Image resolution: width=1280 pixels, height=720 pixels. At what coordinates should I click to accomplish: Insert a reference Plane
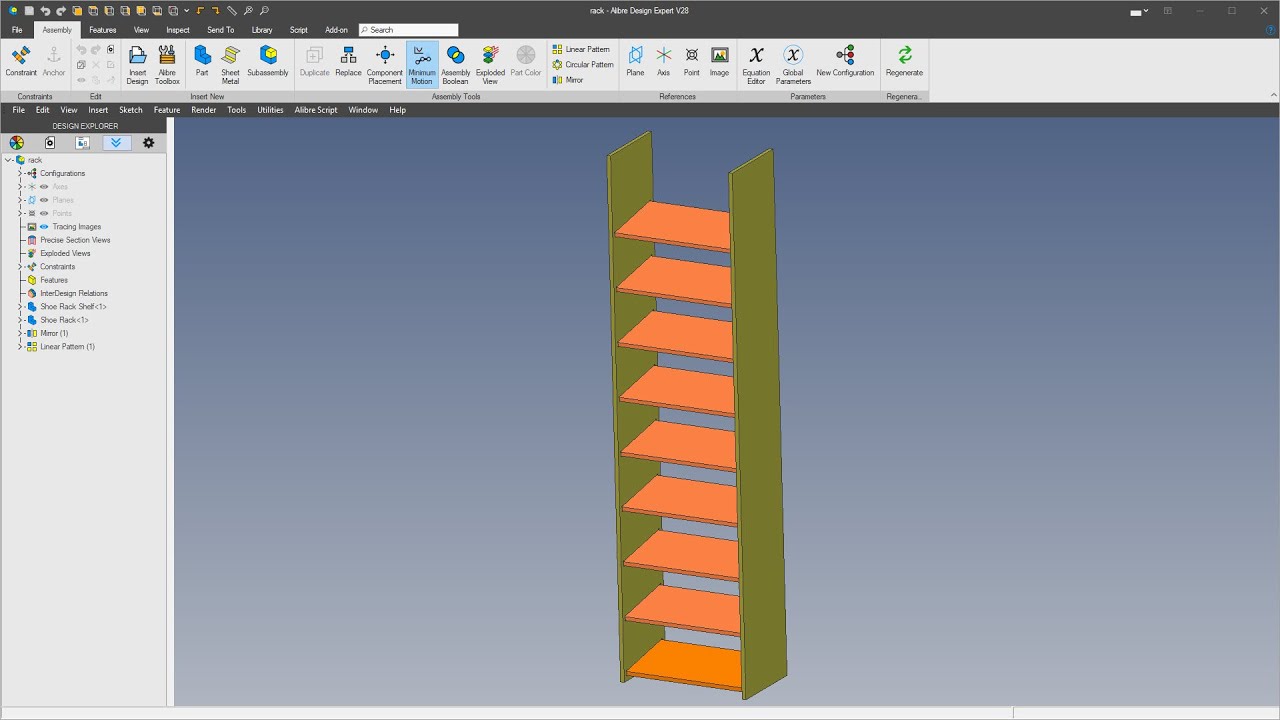coord(635,61)
